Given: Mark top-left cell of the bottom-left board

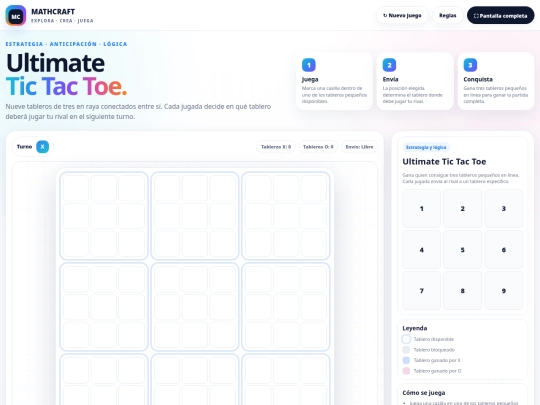Looking at the screenshot, I should [x=76, y=370].
